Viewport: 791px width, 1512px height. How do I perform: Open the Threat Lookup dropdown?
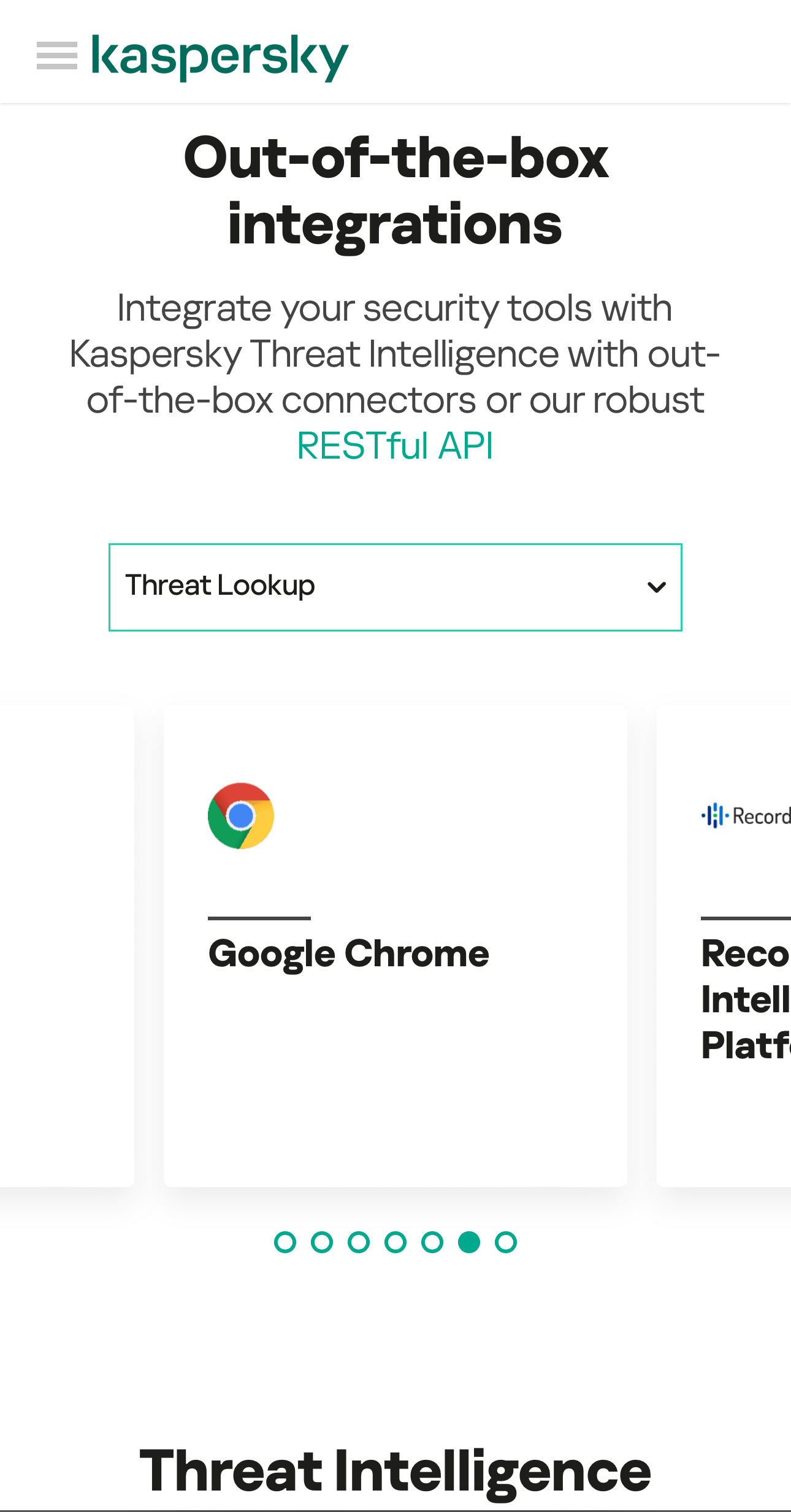tap(395, 587)
